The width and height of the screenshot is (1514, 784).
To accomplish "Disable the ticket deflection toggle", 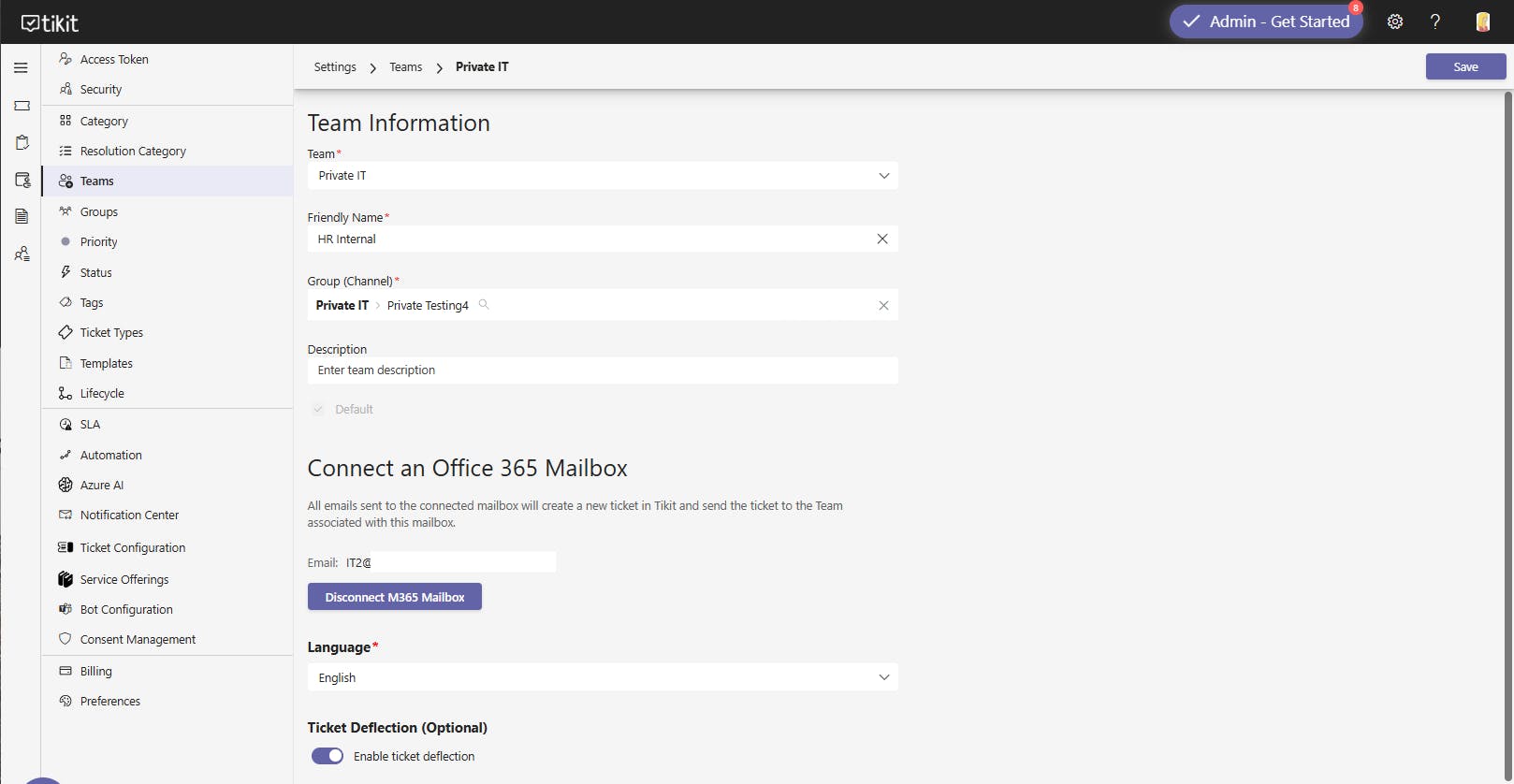I will pos(327,756).
